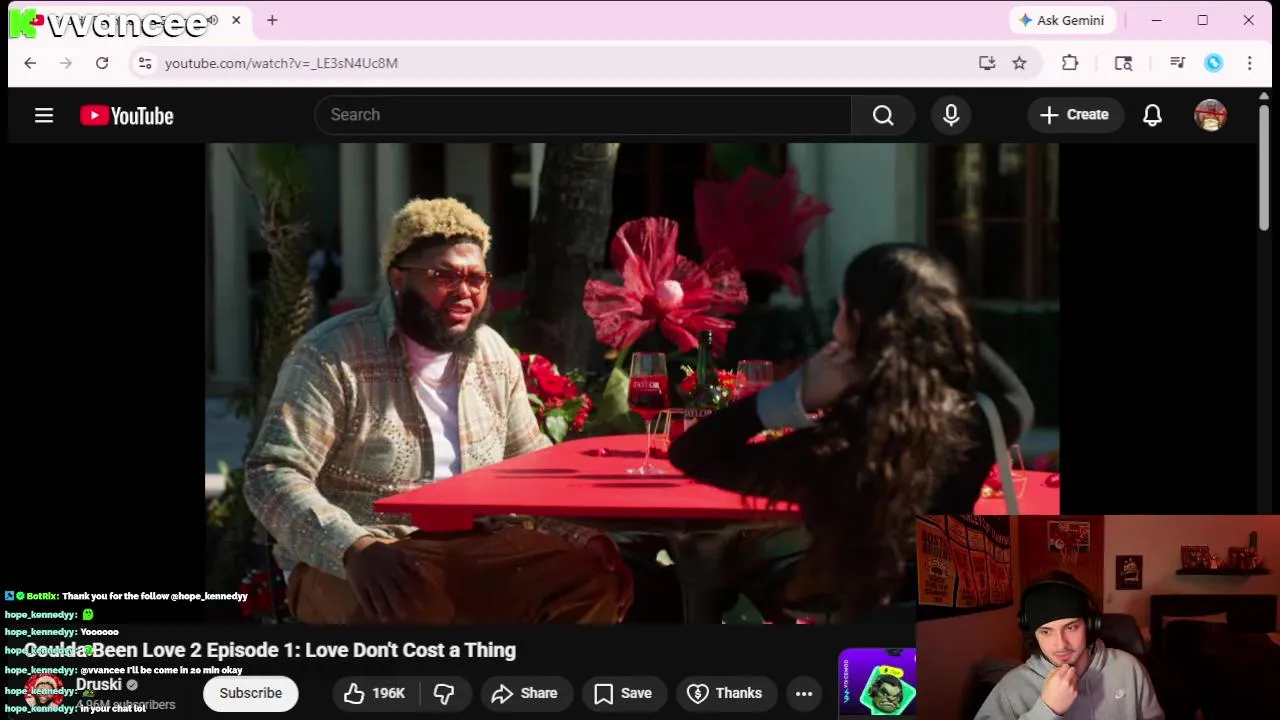Dislike the video
Image resolution: width=1280 pixels, height=720 pixels.
(444, 693)
